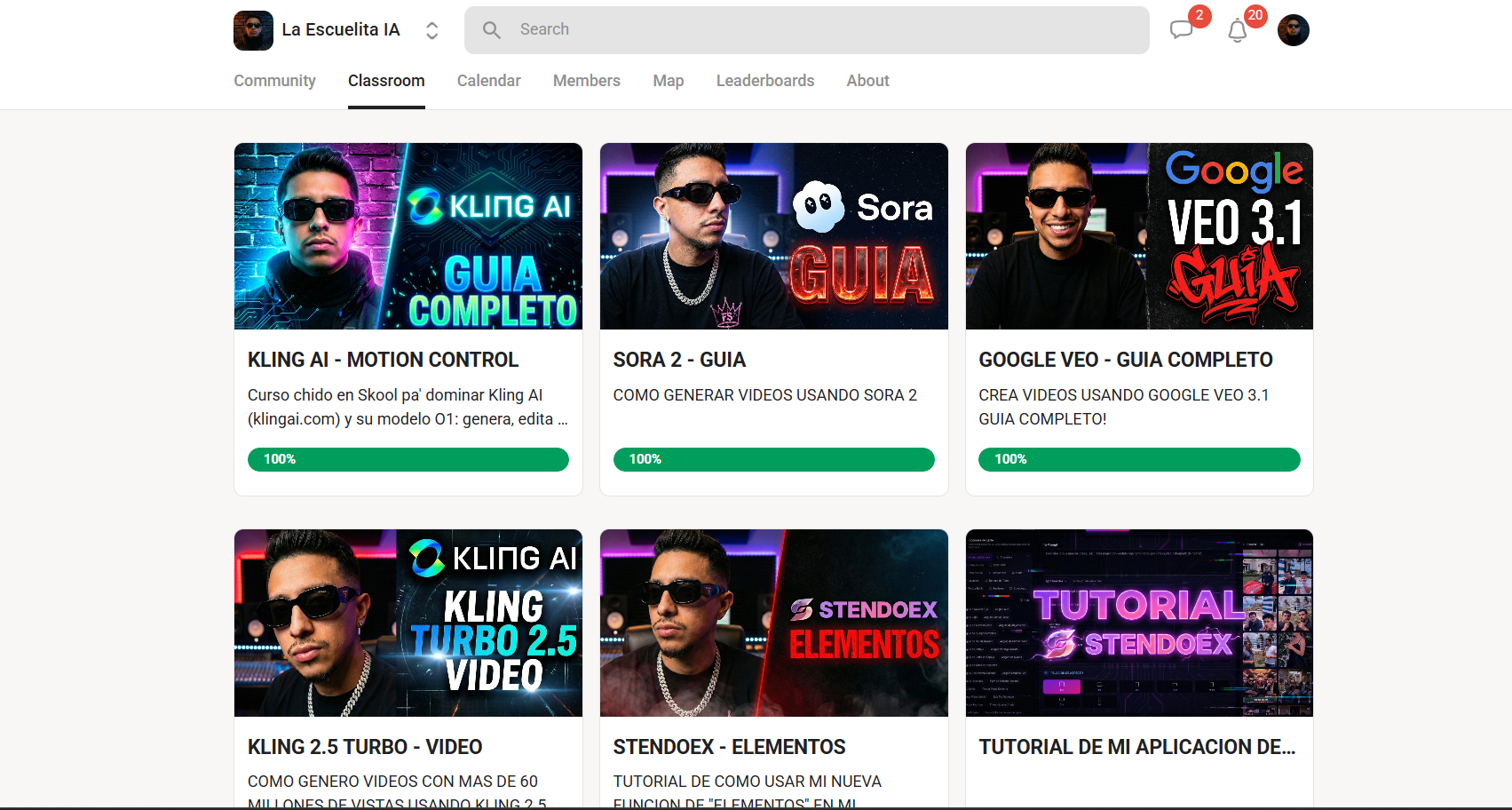Click the search magnifier icon
Viewport: 1512px width, 810px height.
tap(492, 30)
